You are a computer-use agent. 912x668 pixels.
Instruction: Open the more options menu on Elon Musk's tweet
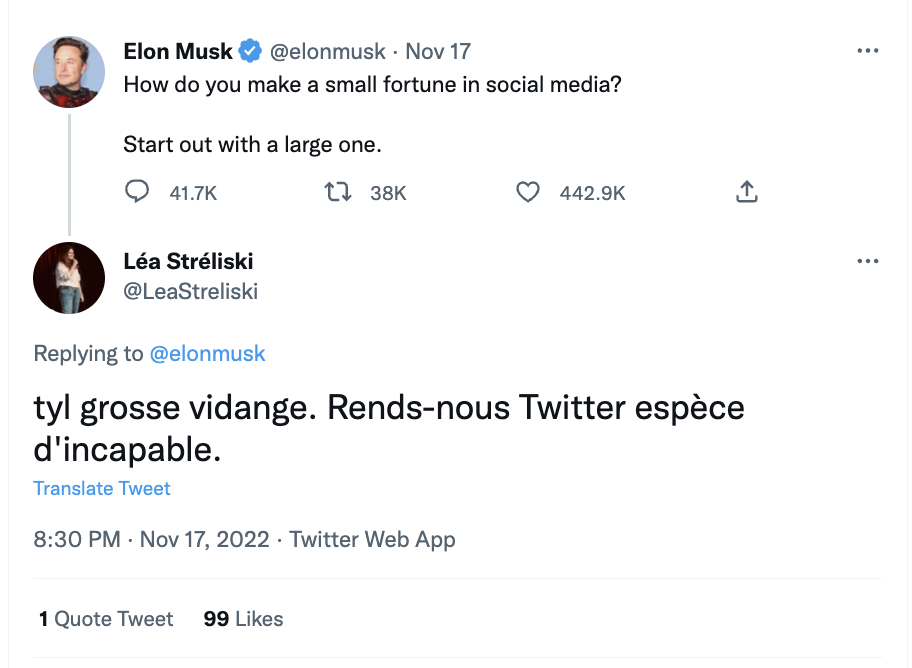[x=868, y=51]
